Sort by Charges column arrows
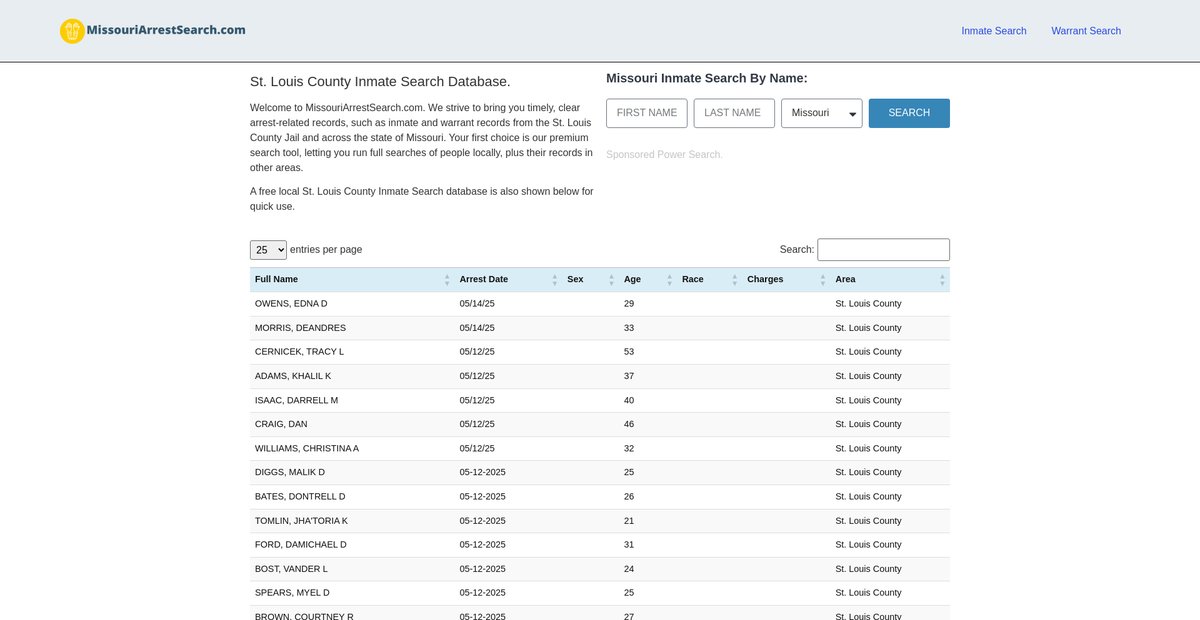Viewport: 1200px width, 620px height. 823,280
